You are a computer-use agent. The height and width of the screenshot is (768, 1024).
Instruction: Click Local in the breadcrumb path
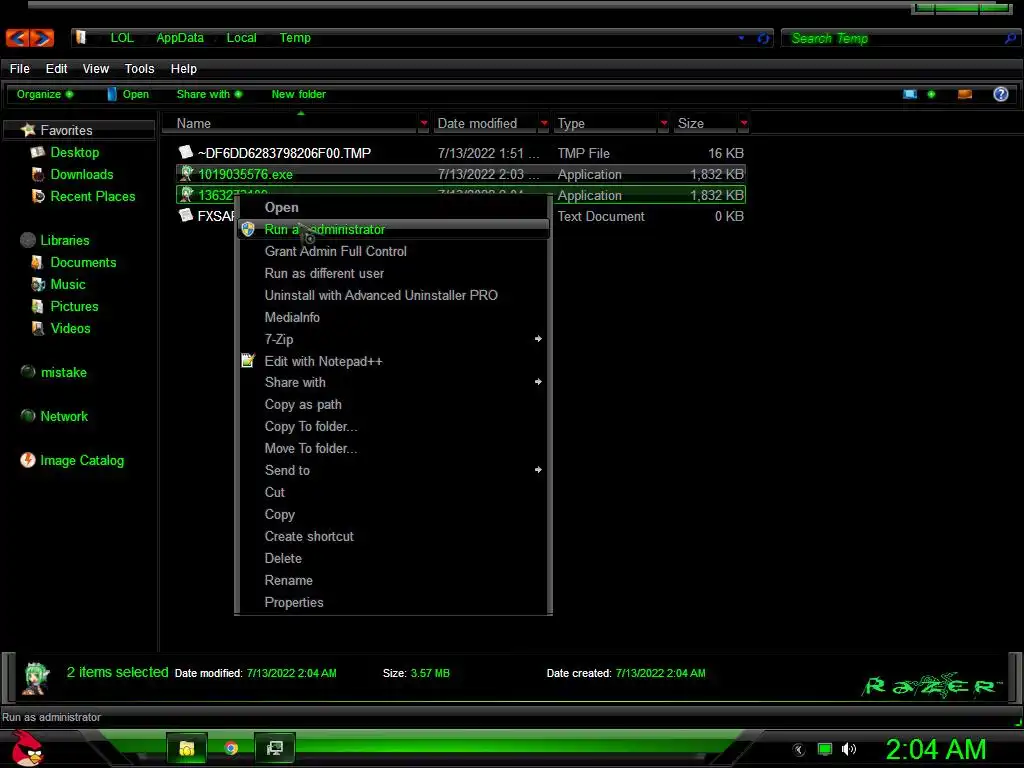[x=241, y=38]
